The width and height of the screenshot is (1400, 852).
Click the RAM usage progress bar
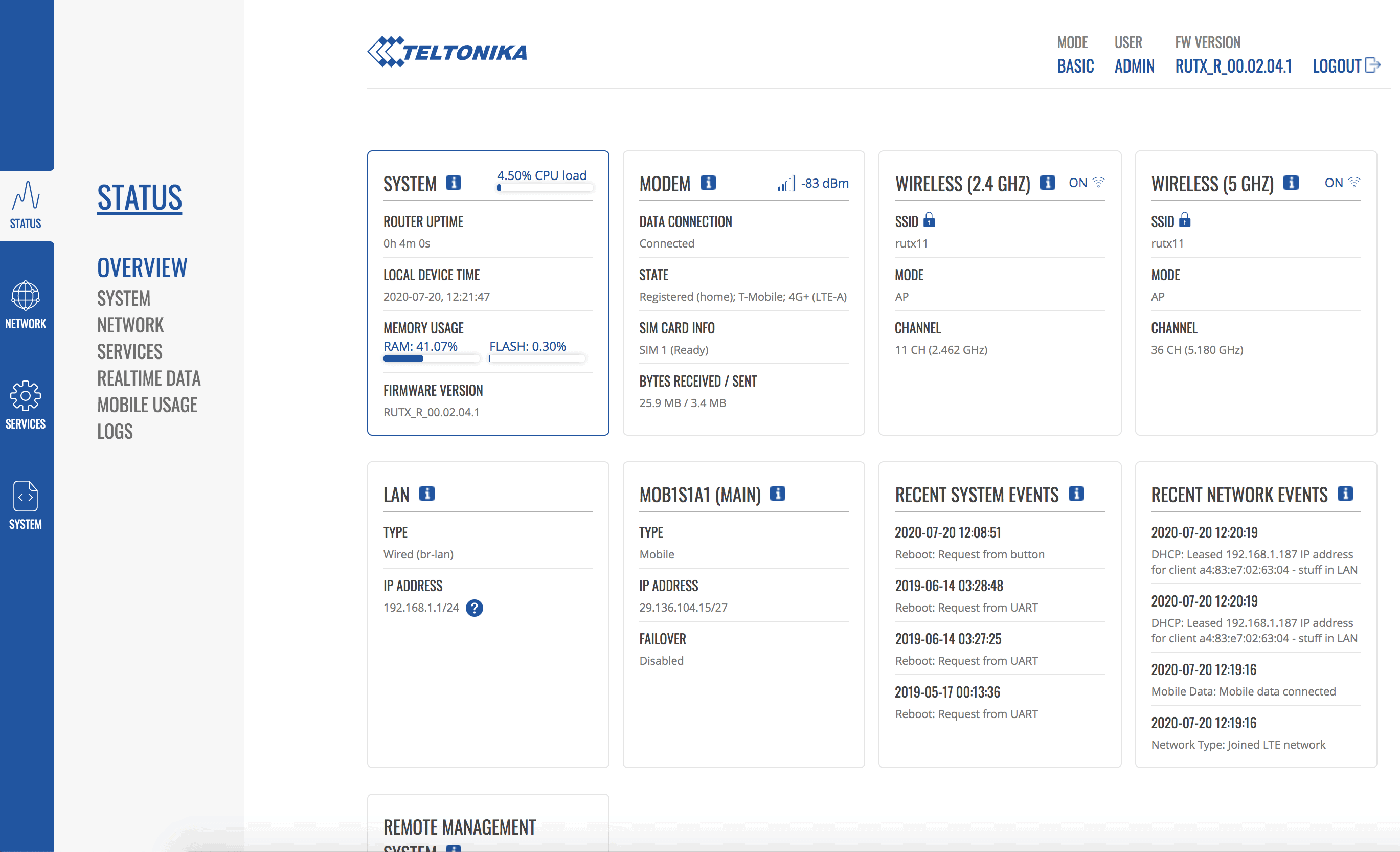click(431, 358)
